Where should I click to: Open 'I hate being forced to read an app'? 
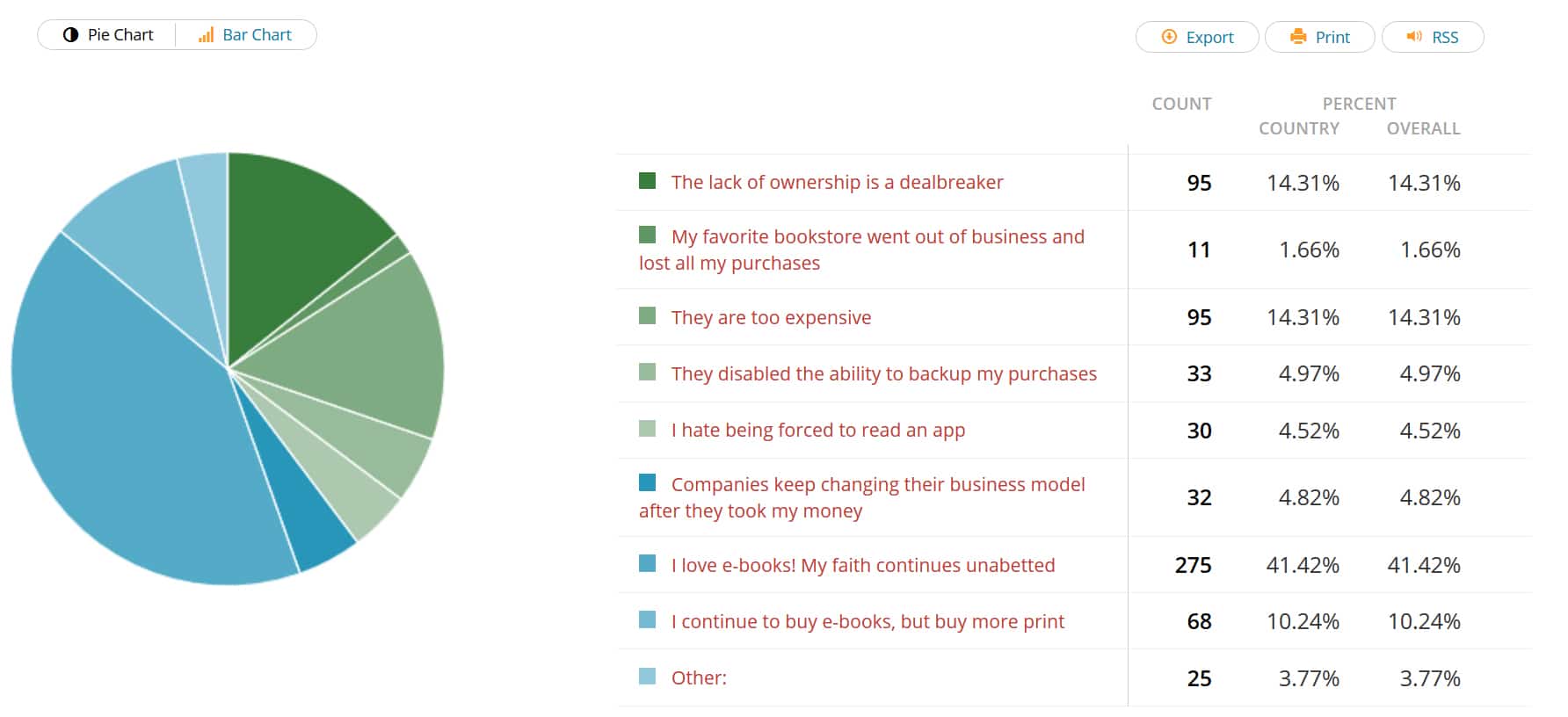point(818,430)
